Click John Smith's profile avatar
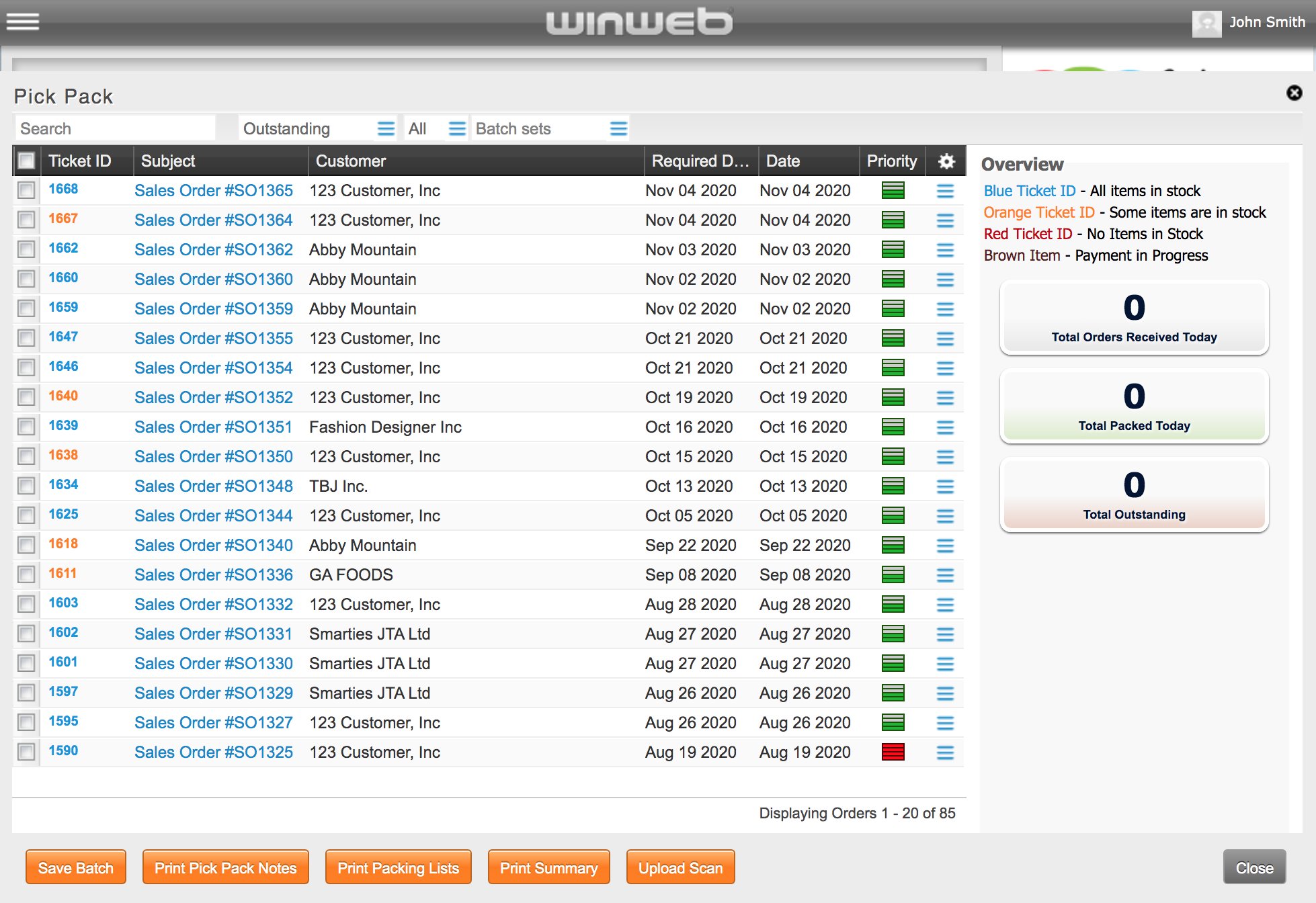 [1206, 23]
